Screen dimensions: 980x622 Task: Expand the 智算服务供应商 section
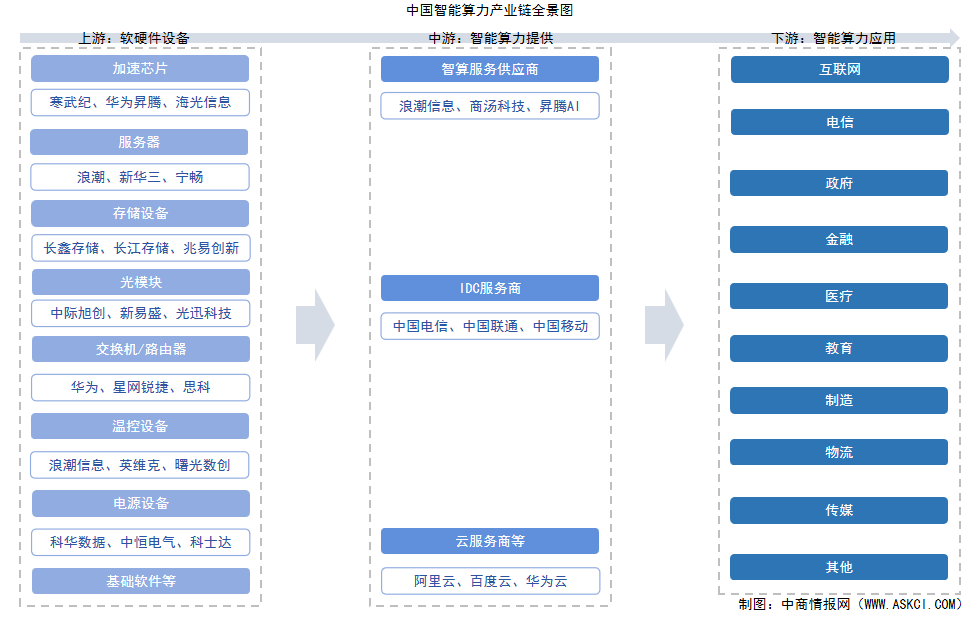(489, 68)
